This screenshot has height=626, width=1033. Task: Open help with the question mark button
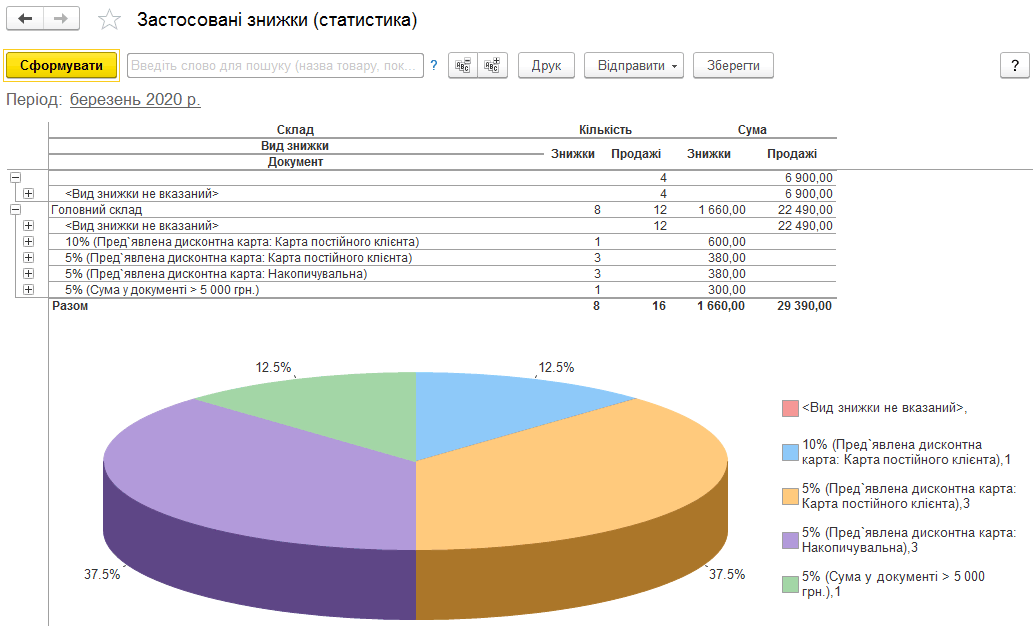[x=1015, y=65]
